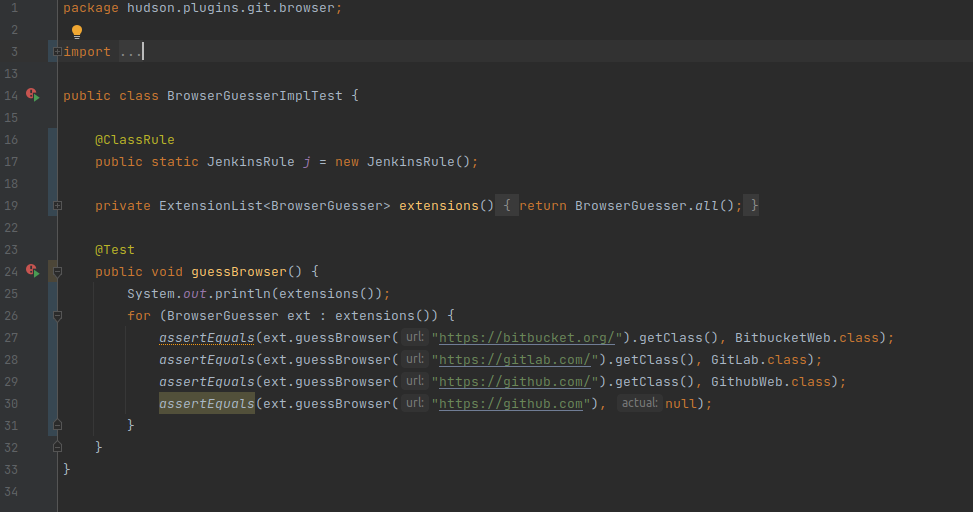Screen dimensions: 973x512
Task: Click underlined assertEquals on line 27
Action: 207,338
